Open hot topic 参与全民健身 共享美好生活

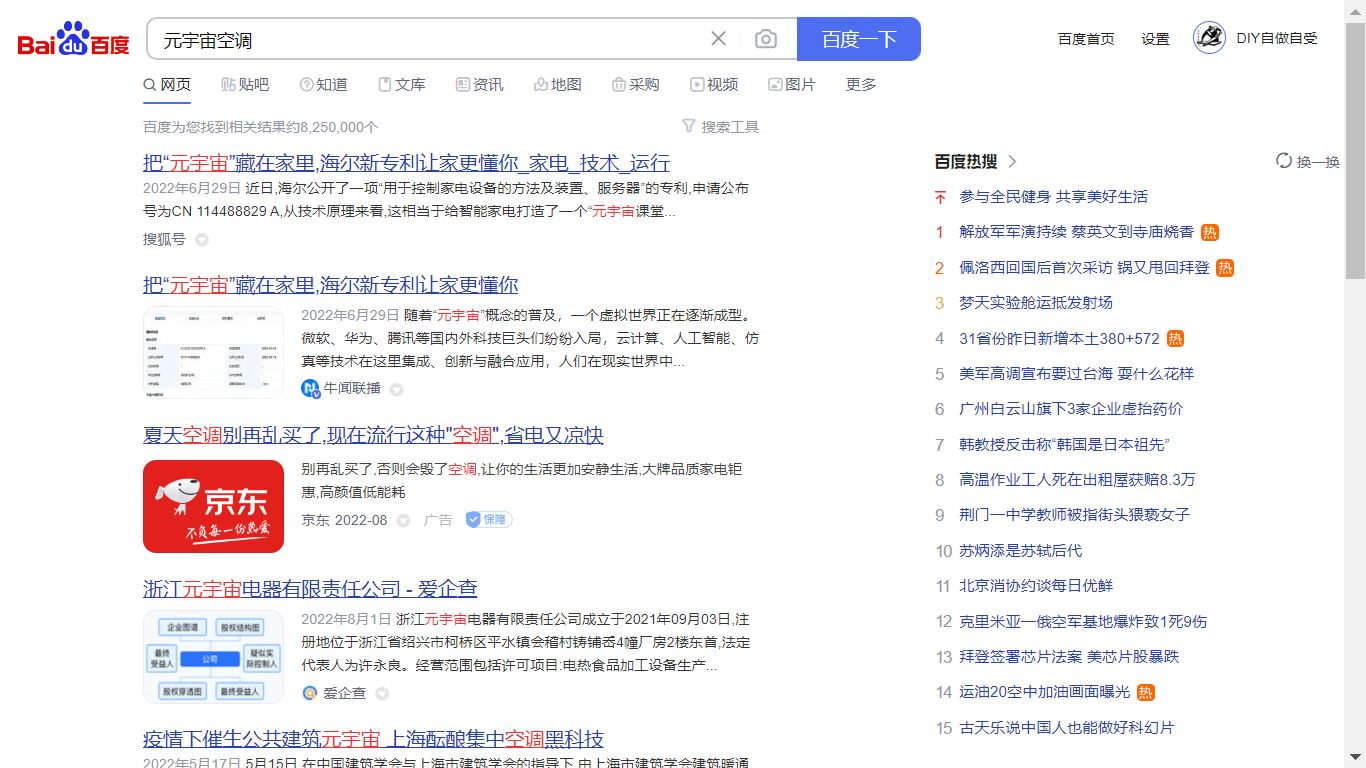[x=1053, y=197]
